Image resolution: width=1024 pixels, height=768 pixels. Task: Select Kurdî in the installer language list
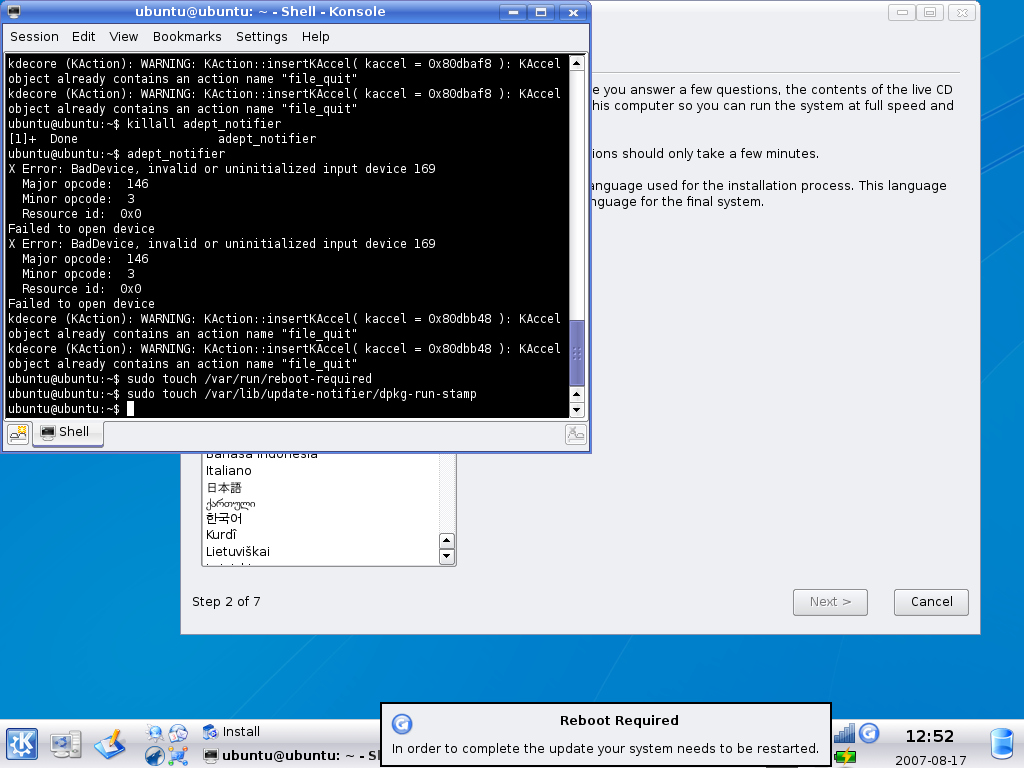click(221, 535)
